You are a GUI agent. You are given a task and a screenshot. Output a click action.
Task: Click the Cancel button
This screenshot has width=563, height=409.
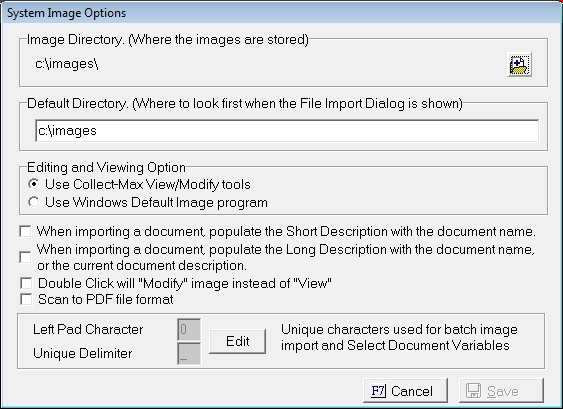(405, 391)
